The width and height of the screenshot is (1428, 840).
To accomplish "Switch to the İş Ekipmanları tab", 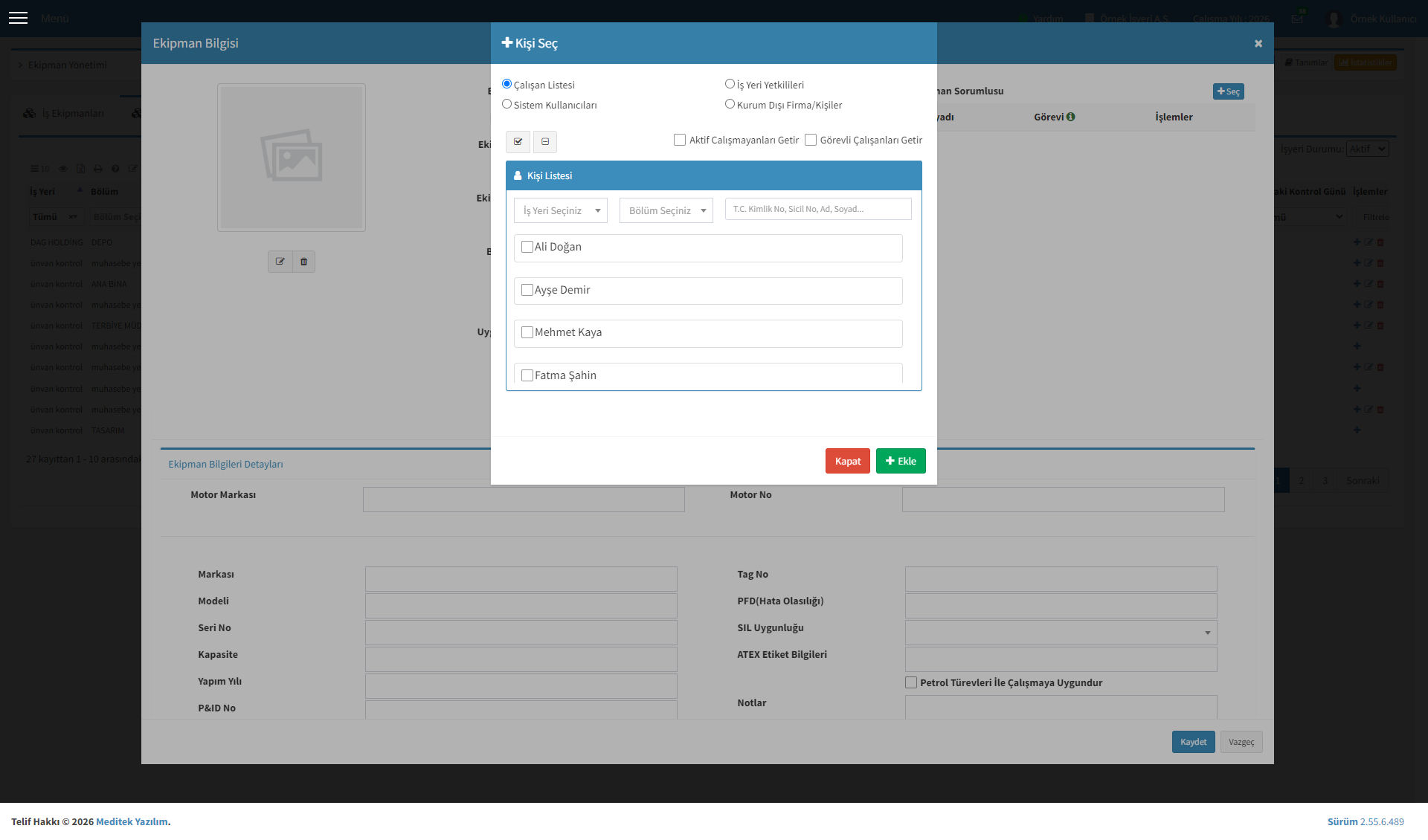I will [64, 114].
